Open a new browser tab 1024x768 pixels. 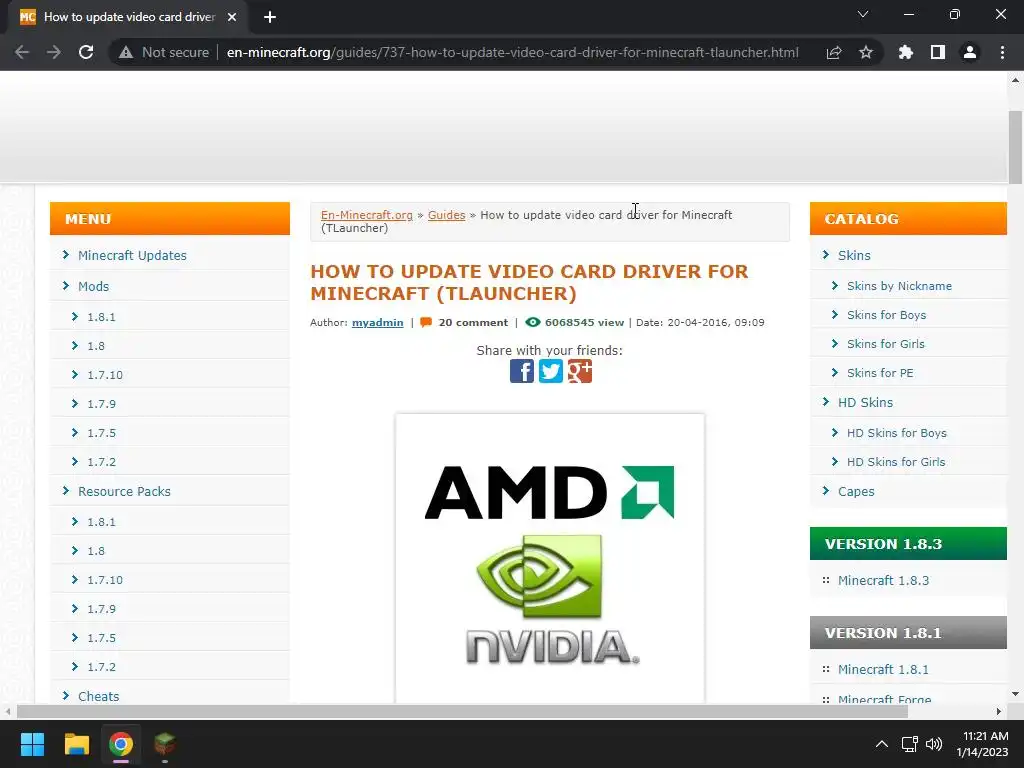coord(270,17)
